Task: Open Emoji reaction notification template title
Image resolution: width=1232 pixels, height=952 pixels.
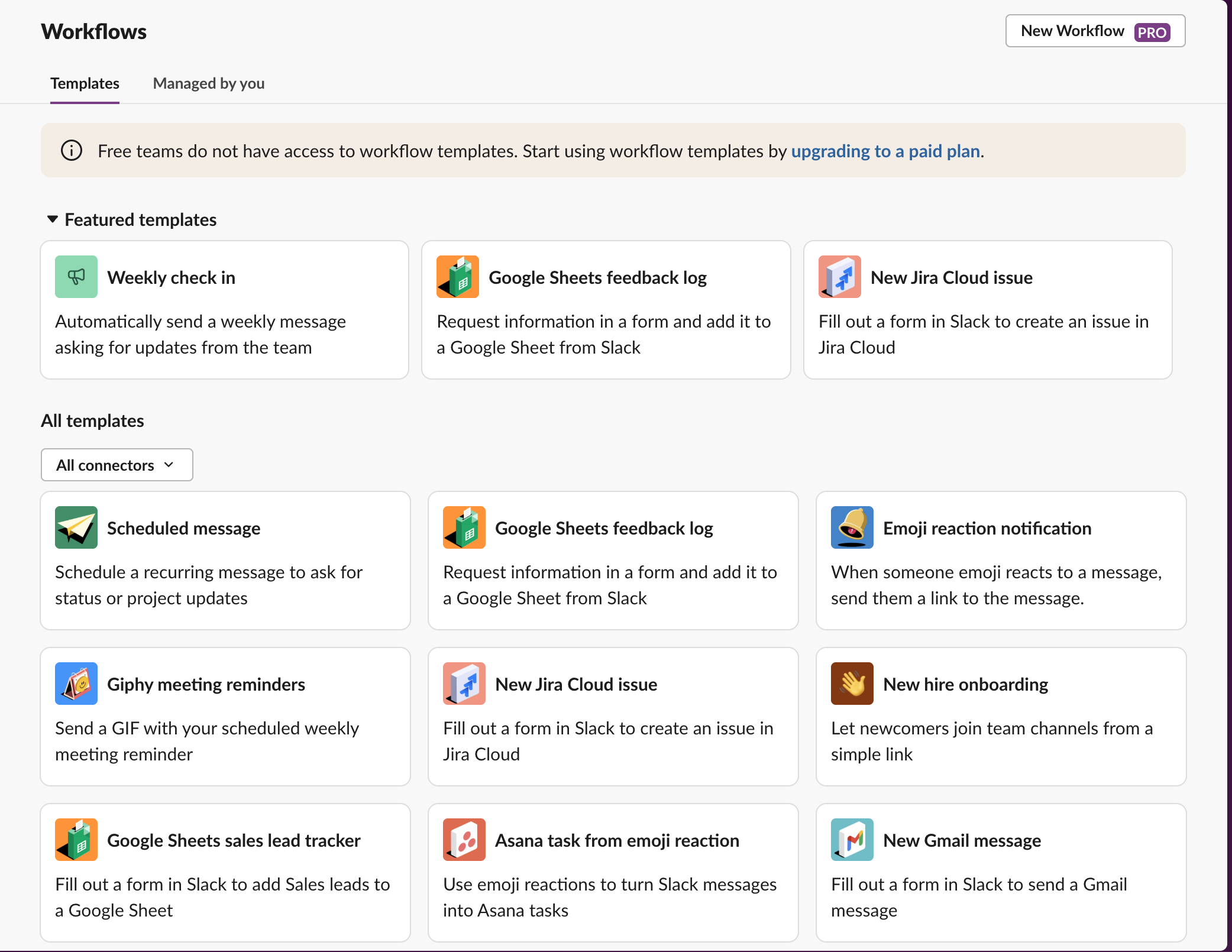Action: click(x=987, y=528)
